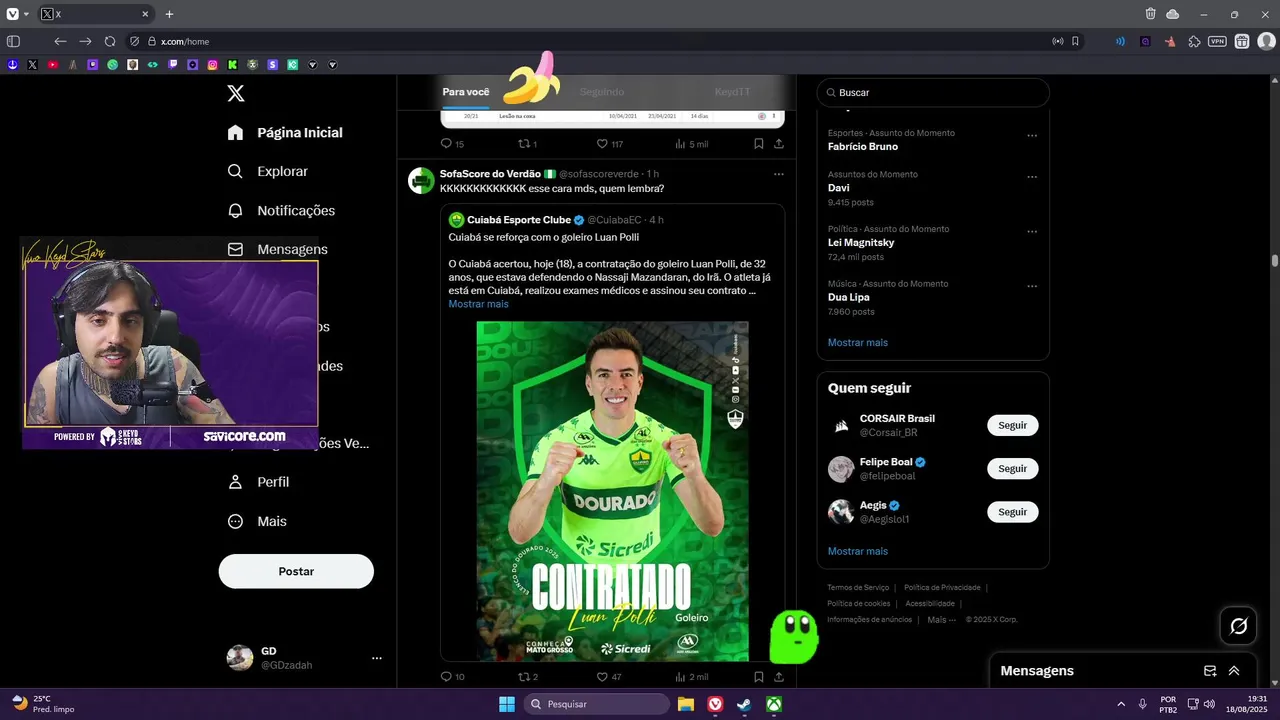Open browser user profile avatar
The image size is (1280, 720).
(x=1266, y=41)
